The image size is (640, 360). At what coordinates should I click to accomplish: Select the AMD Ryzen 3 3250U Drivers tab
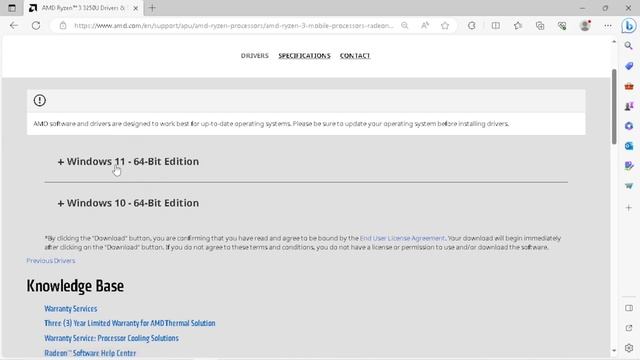[84, 8]
